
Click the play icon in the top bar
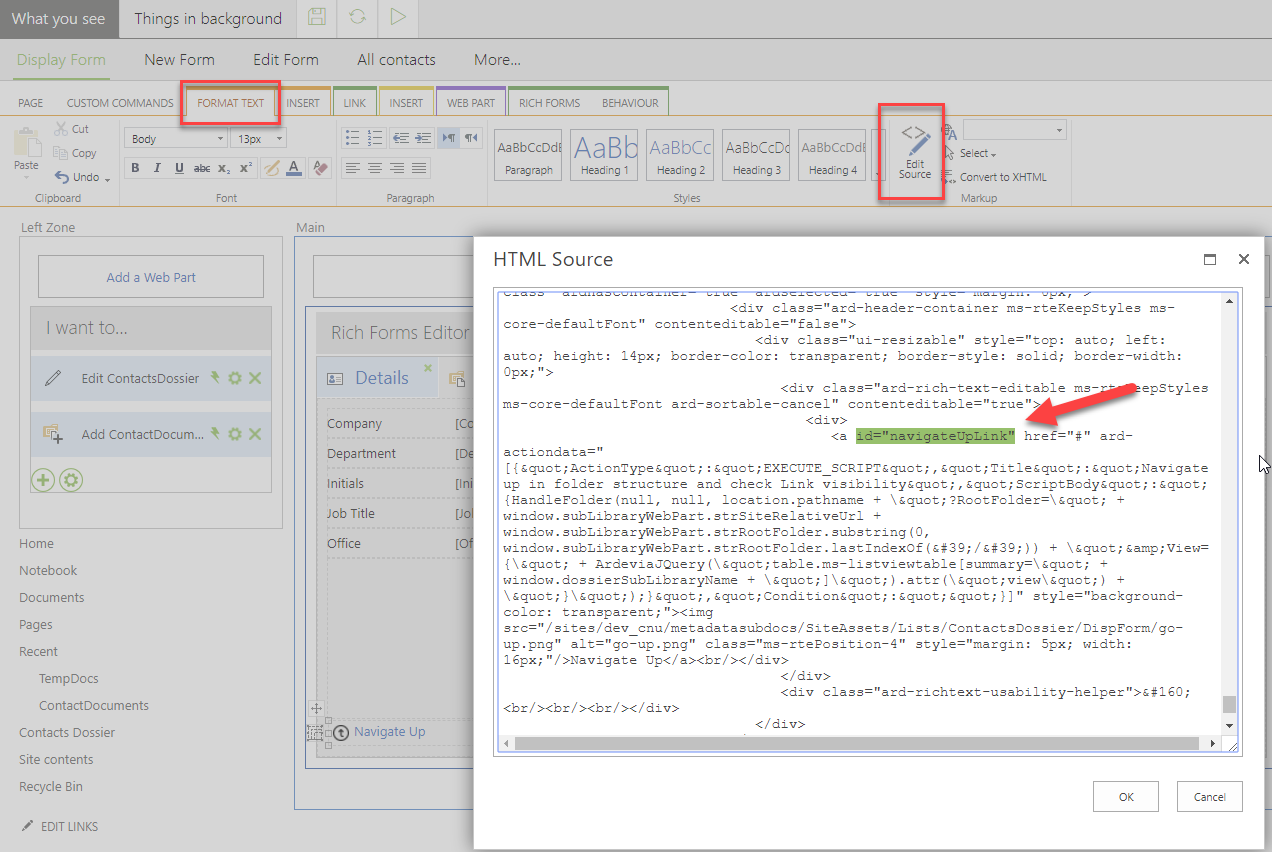pyautogui.click(x=398, y=18)
